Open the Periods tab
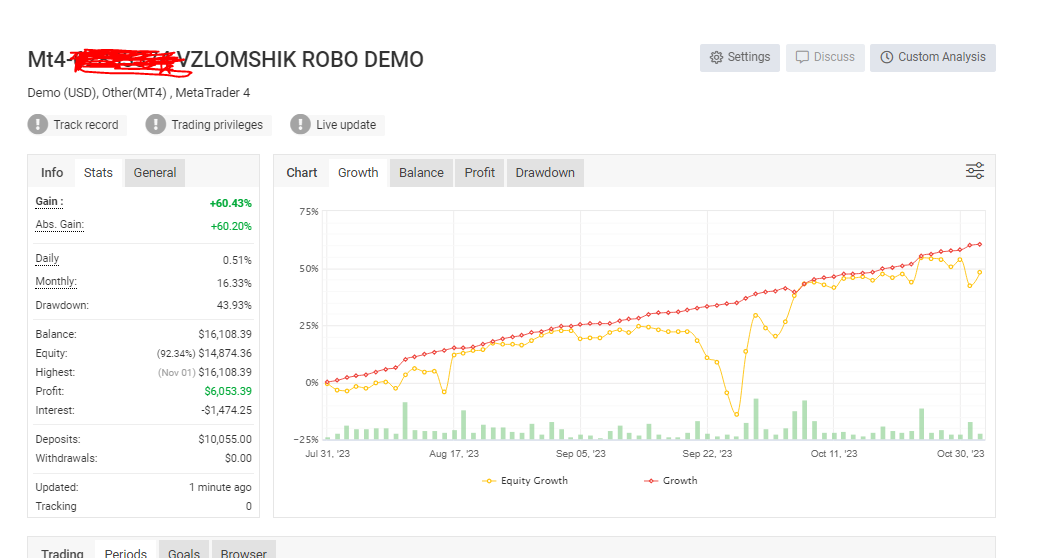 pyautogui.click(x=125, y=553)
